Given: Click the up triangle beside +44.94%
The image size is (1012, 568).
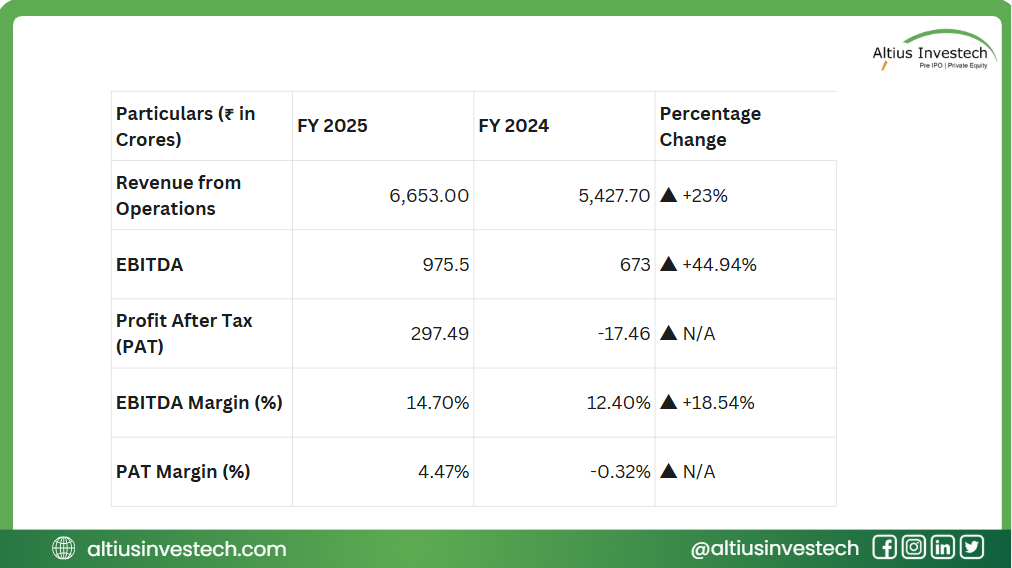Looking at the screenshot, I should pyautogui.click(x=669, y=265).
